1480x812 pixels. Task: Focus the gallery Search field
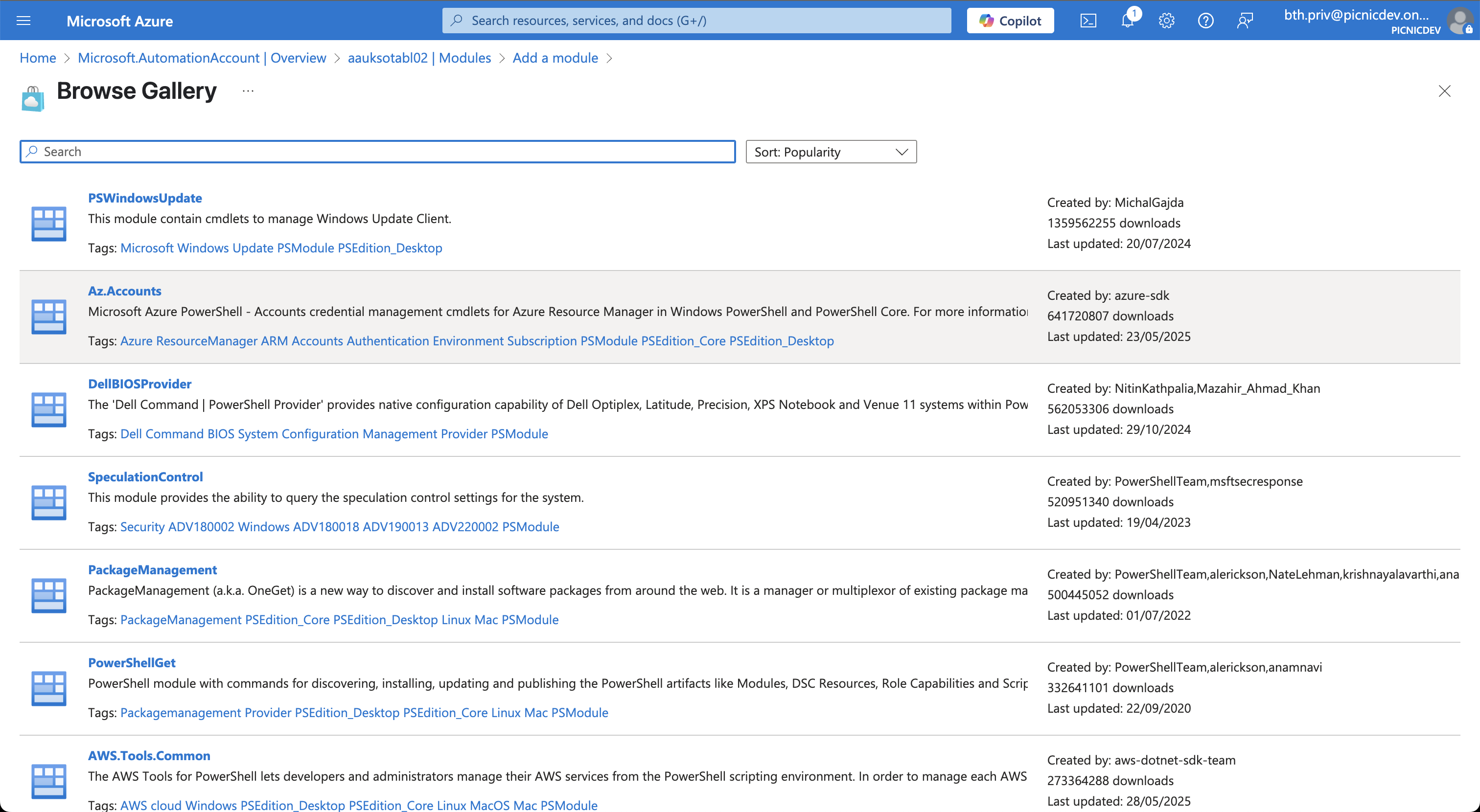(x=377, y=152)
